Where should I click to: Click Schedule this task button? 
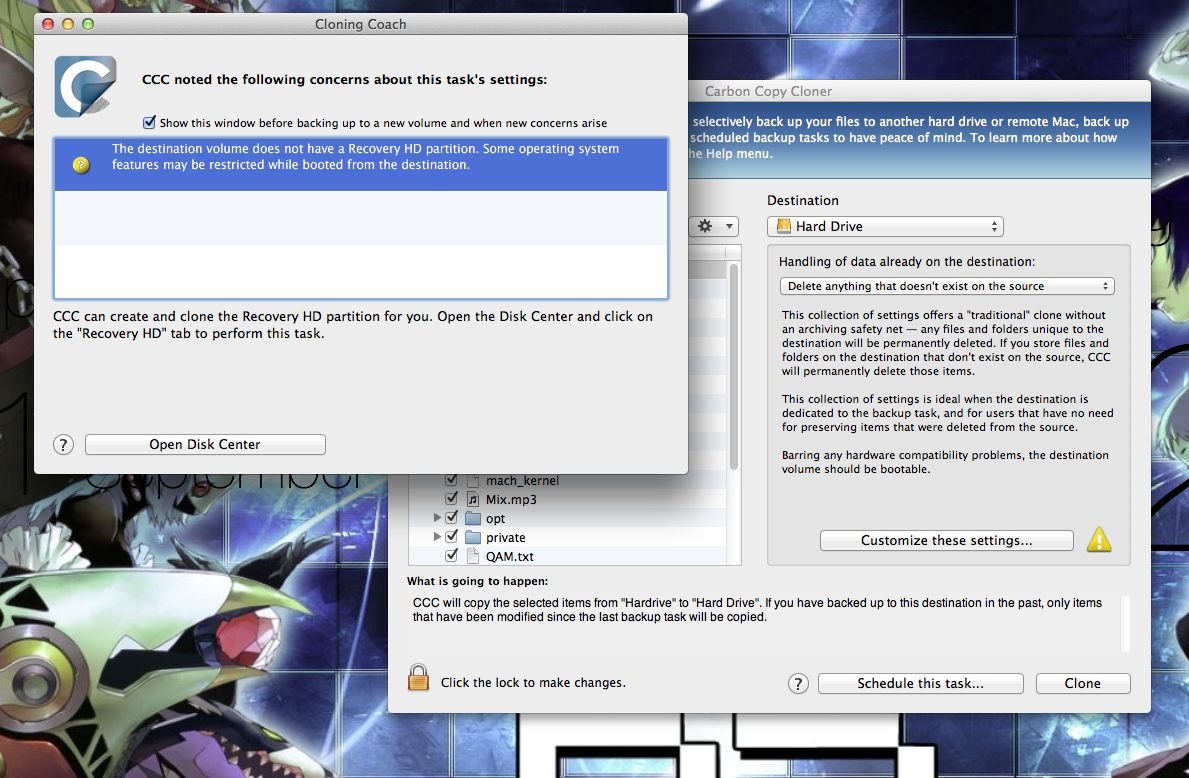pyautogui.click(x=921, y=683)
